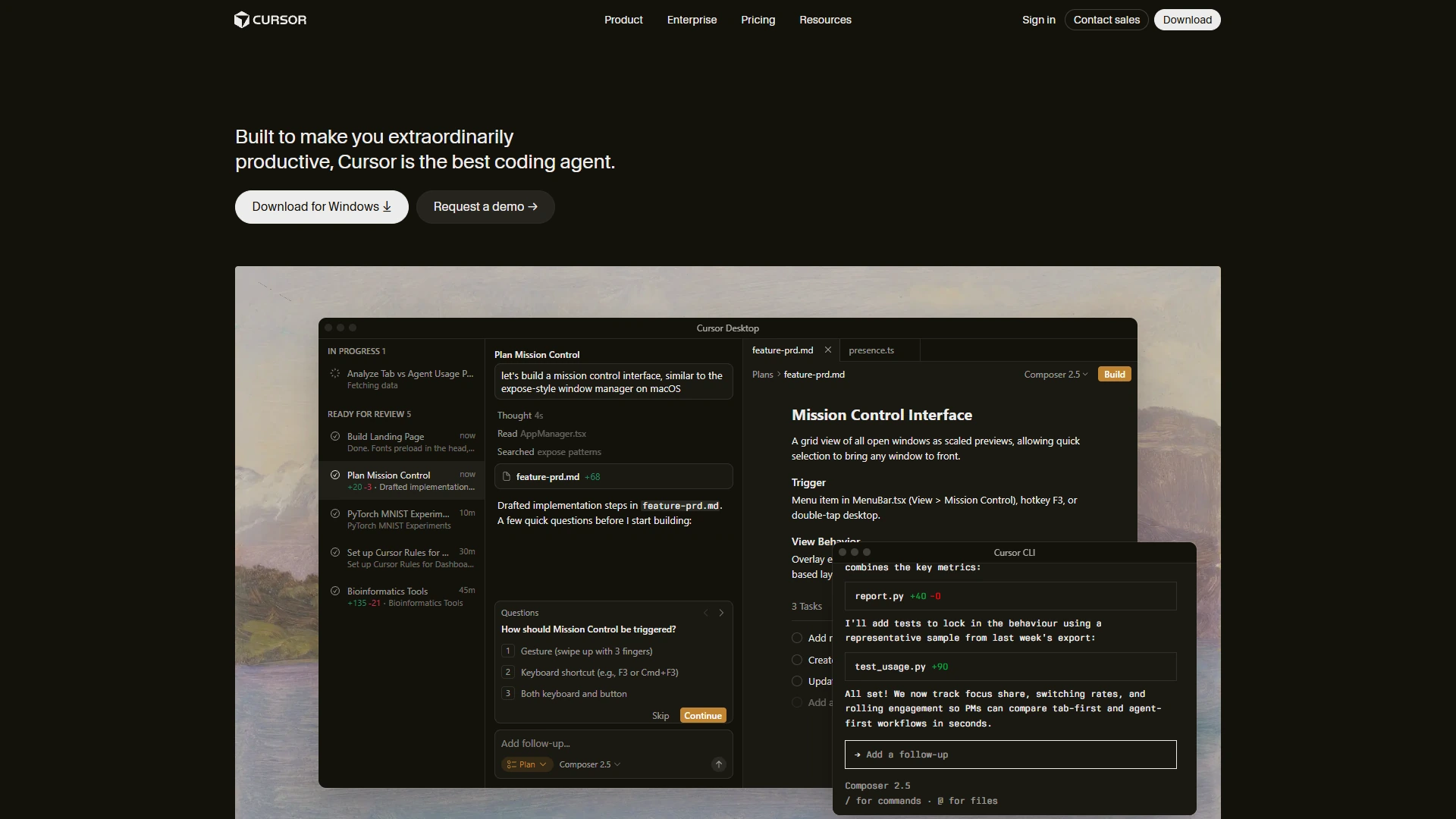Click check icon of Bioinformatics Tools
Screen dimensions: 1456x819
(335, 591)
